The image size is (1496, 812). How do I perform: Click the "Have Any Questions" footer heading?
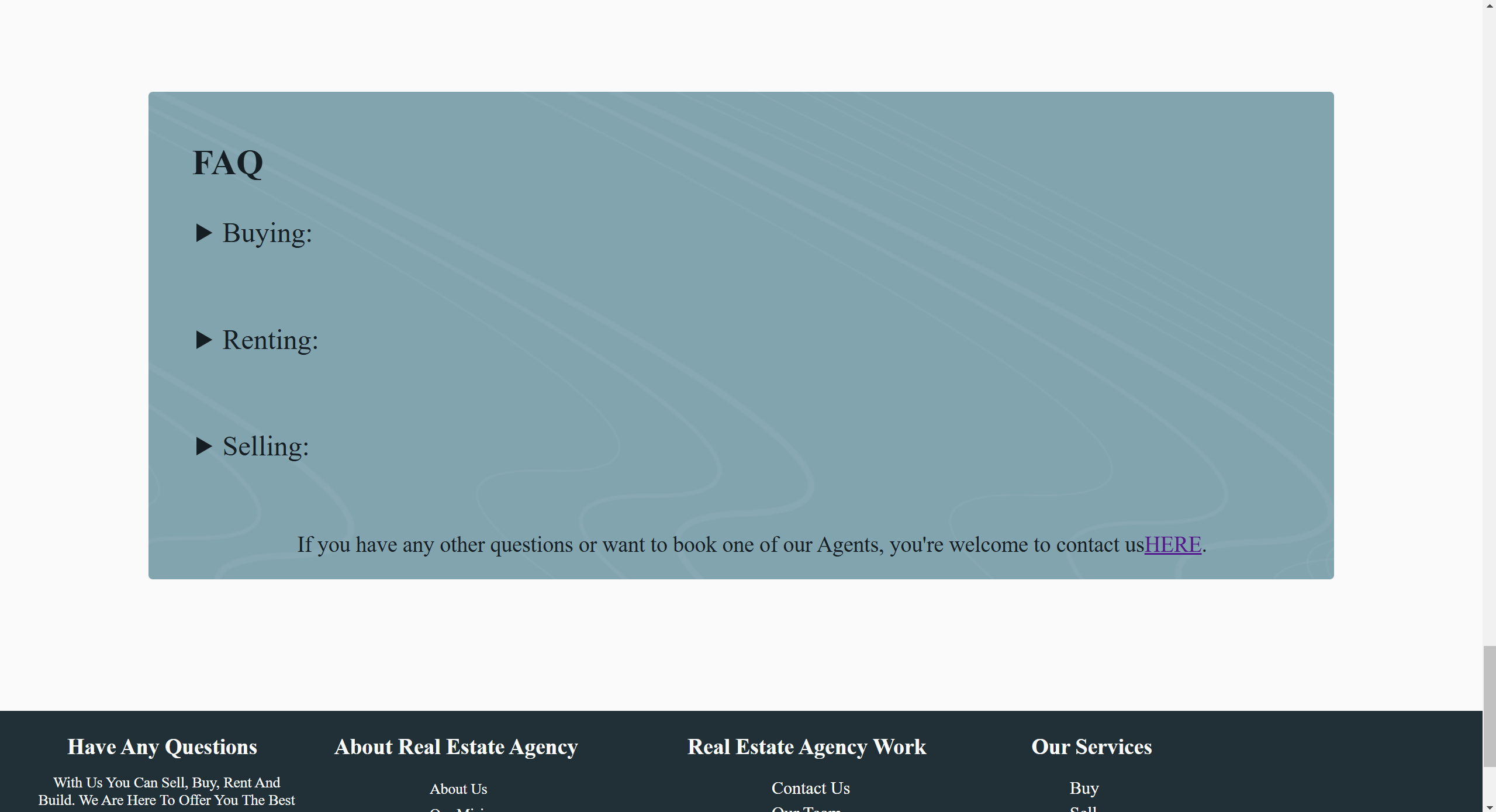(162, 747)
